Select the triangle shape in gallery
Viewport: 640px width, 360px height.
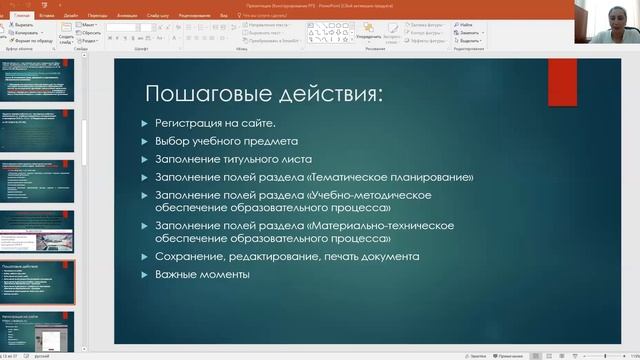311,33
